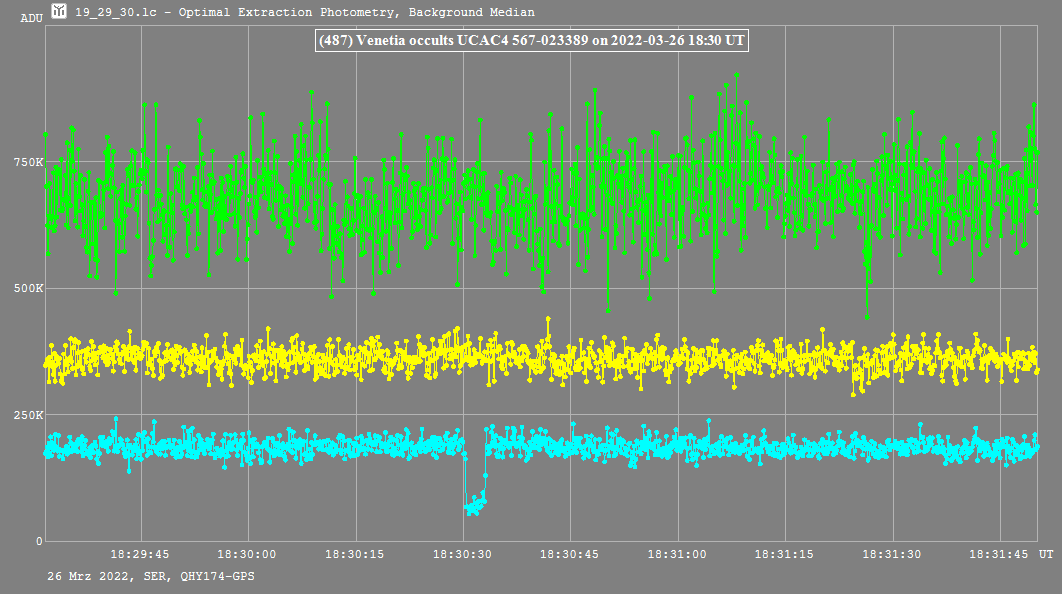Select the 18:31:30 time axis label
The image size is (1062, 594).
[893, 554]
